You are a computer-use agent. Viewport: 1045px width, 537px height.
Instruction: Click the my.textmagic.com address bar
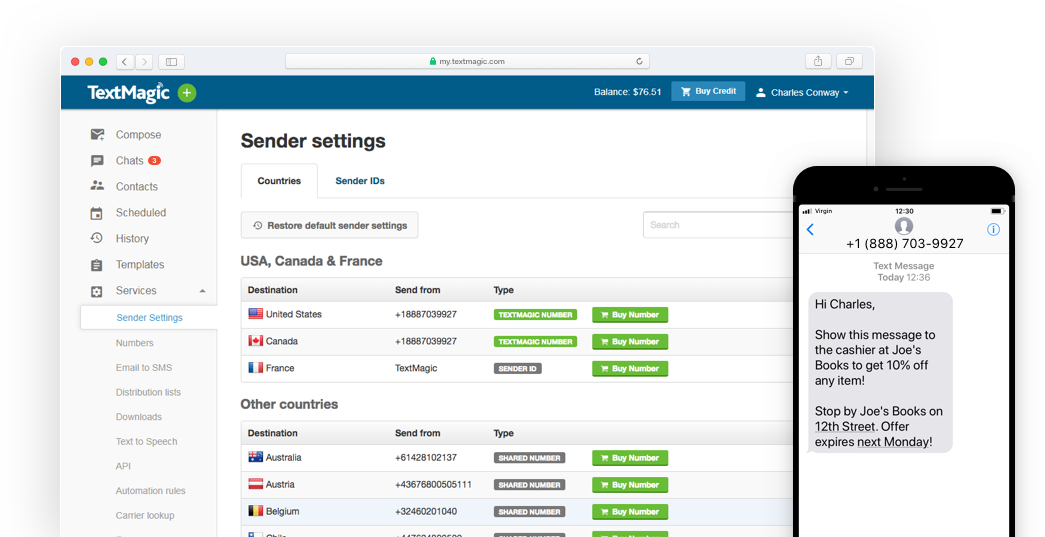tap(467, 61)
